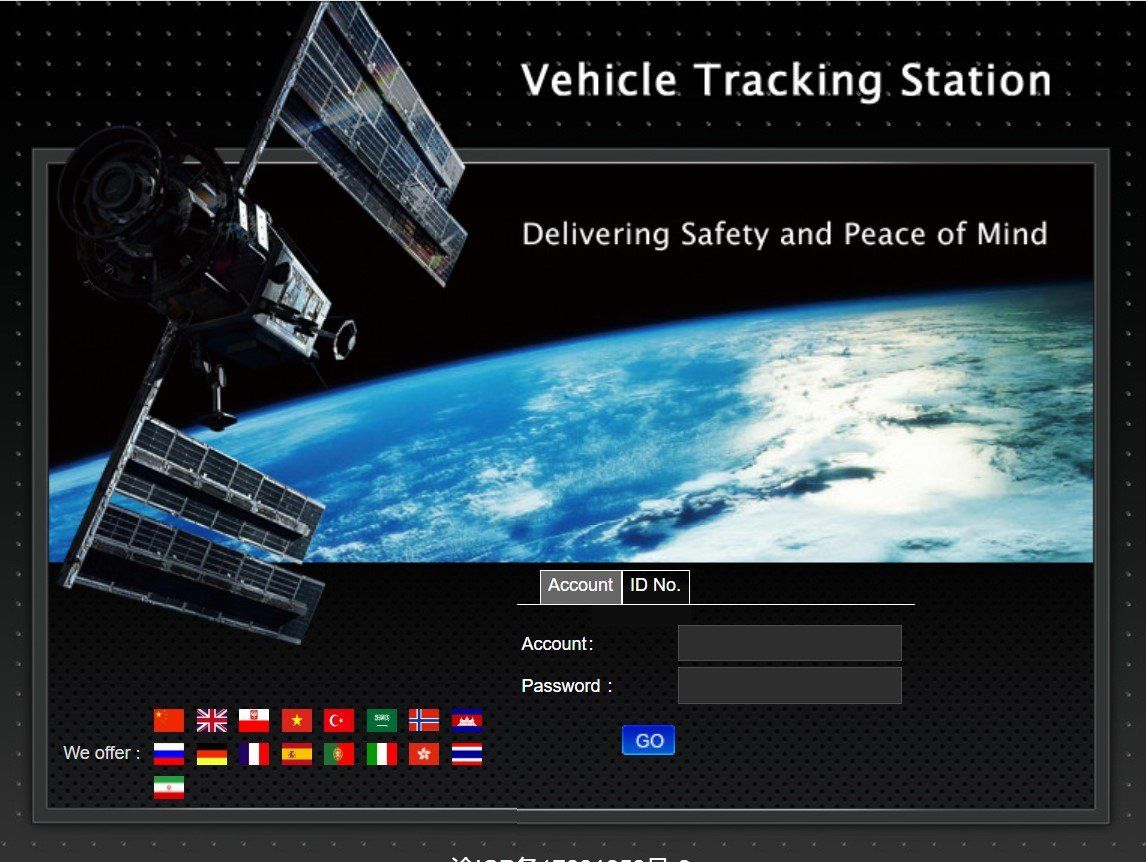Click the Italian flag icon
The width and height of the screenshot is (1146, 862).
382,754
